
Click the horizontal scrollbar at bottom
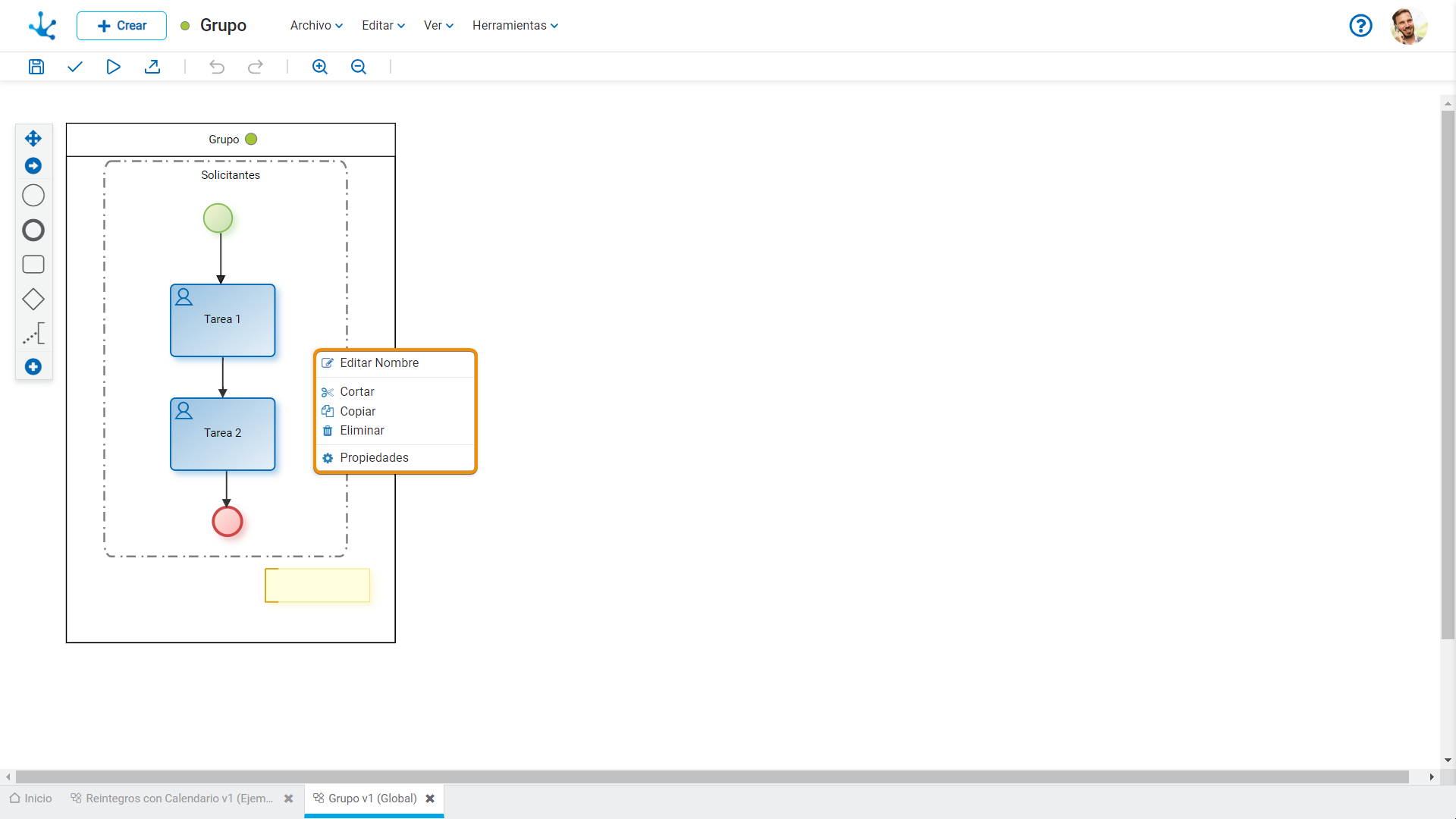click(713, 777)
